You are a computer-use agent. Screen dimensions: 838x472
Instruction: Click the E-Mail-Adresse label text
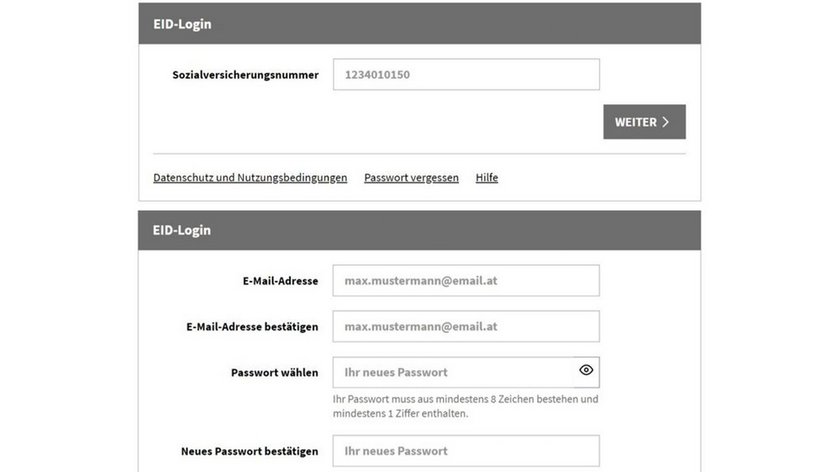coord(281,281)
